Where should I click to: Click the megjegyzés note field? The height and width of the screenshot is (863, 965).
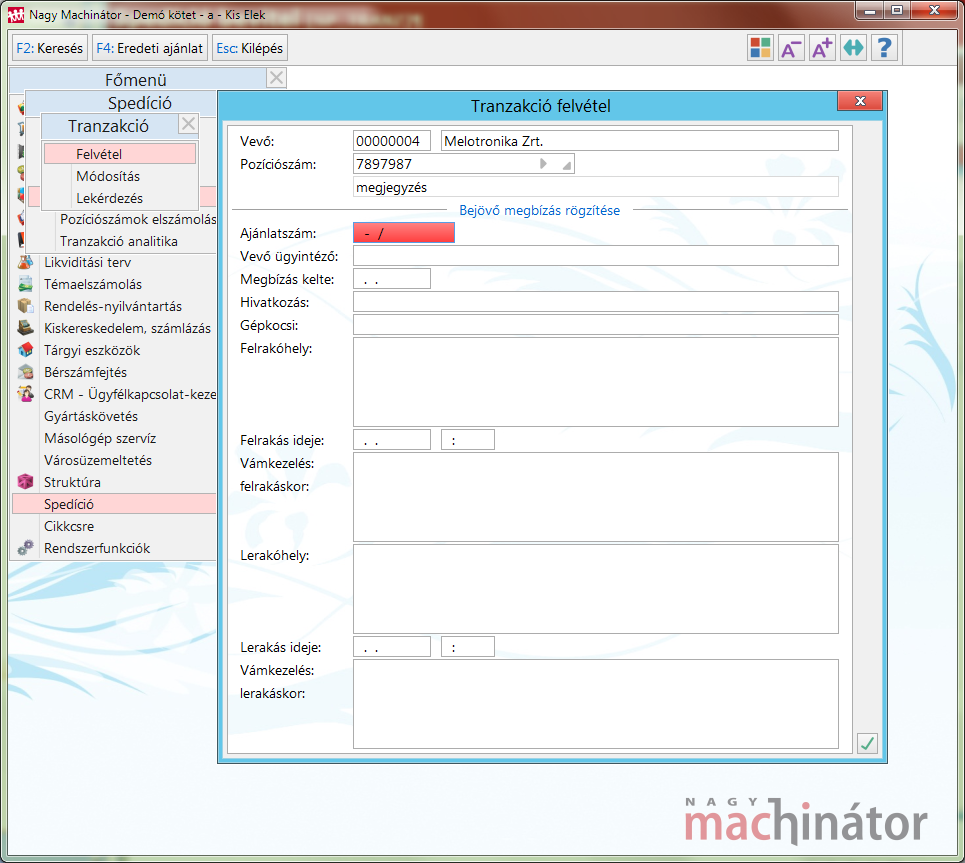[596, 187]
